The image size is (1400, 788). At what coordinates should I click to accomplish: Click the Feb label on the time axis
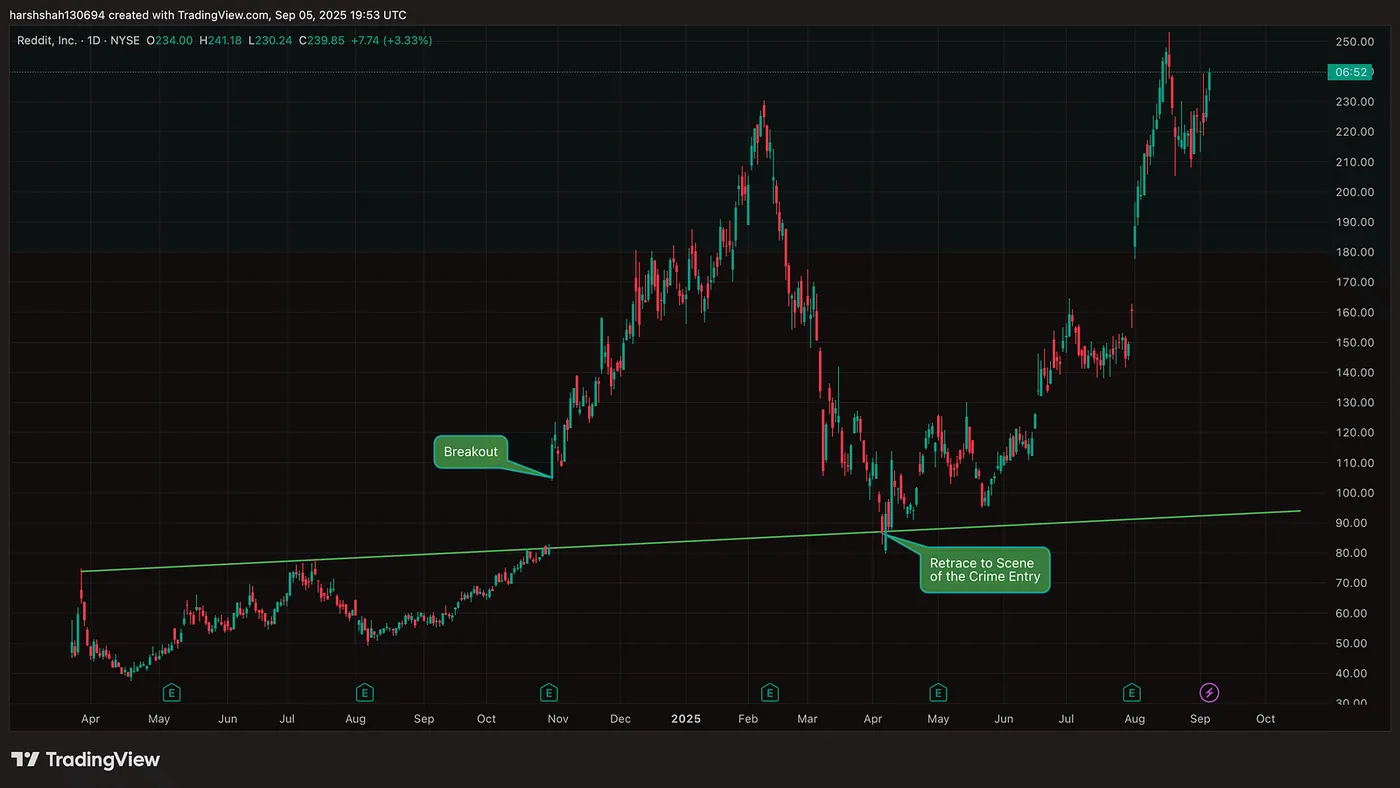[x=749, y=719]
